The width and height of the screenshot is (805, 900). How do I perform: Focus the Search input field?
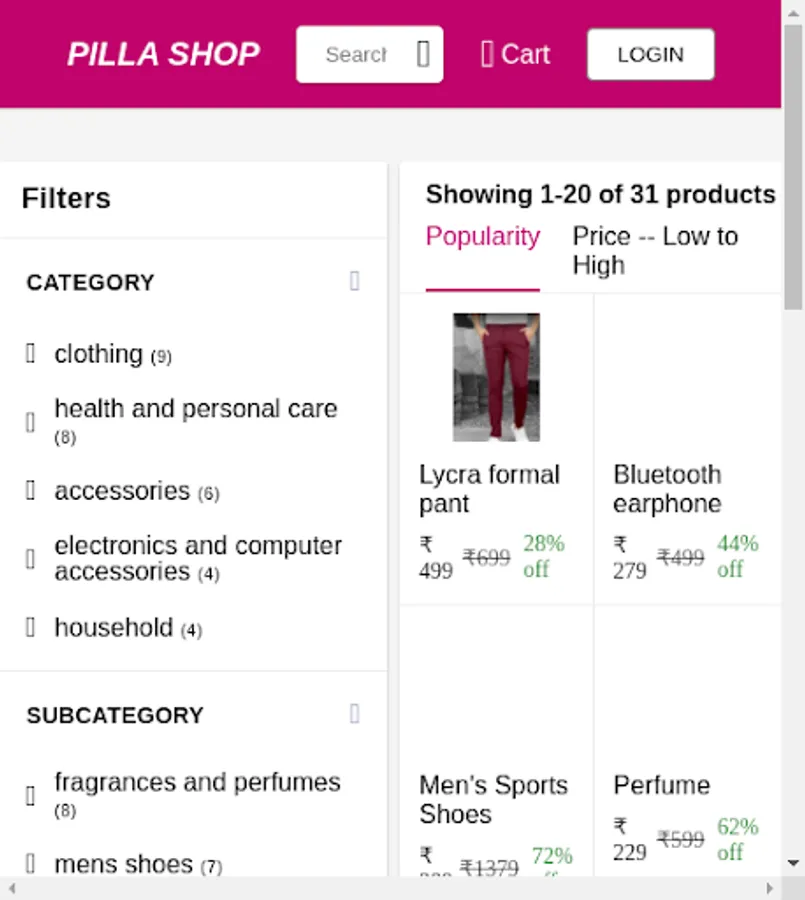tap(356, 54)
